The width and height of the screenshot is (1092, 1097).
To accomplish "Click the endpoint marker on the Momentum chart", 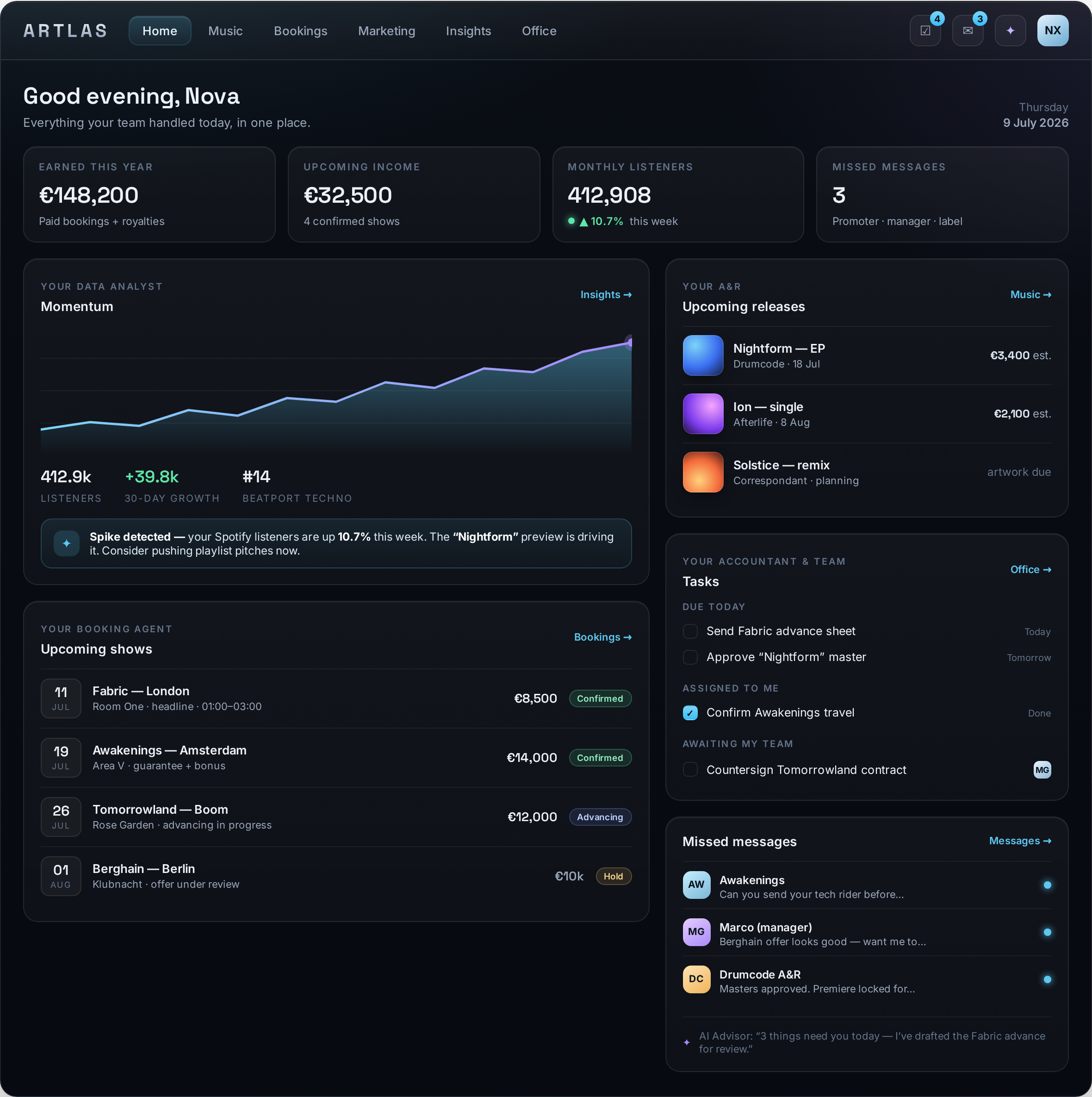I will pos(629,343).
